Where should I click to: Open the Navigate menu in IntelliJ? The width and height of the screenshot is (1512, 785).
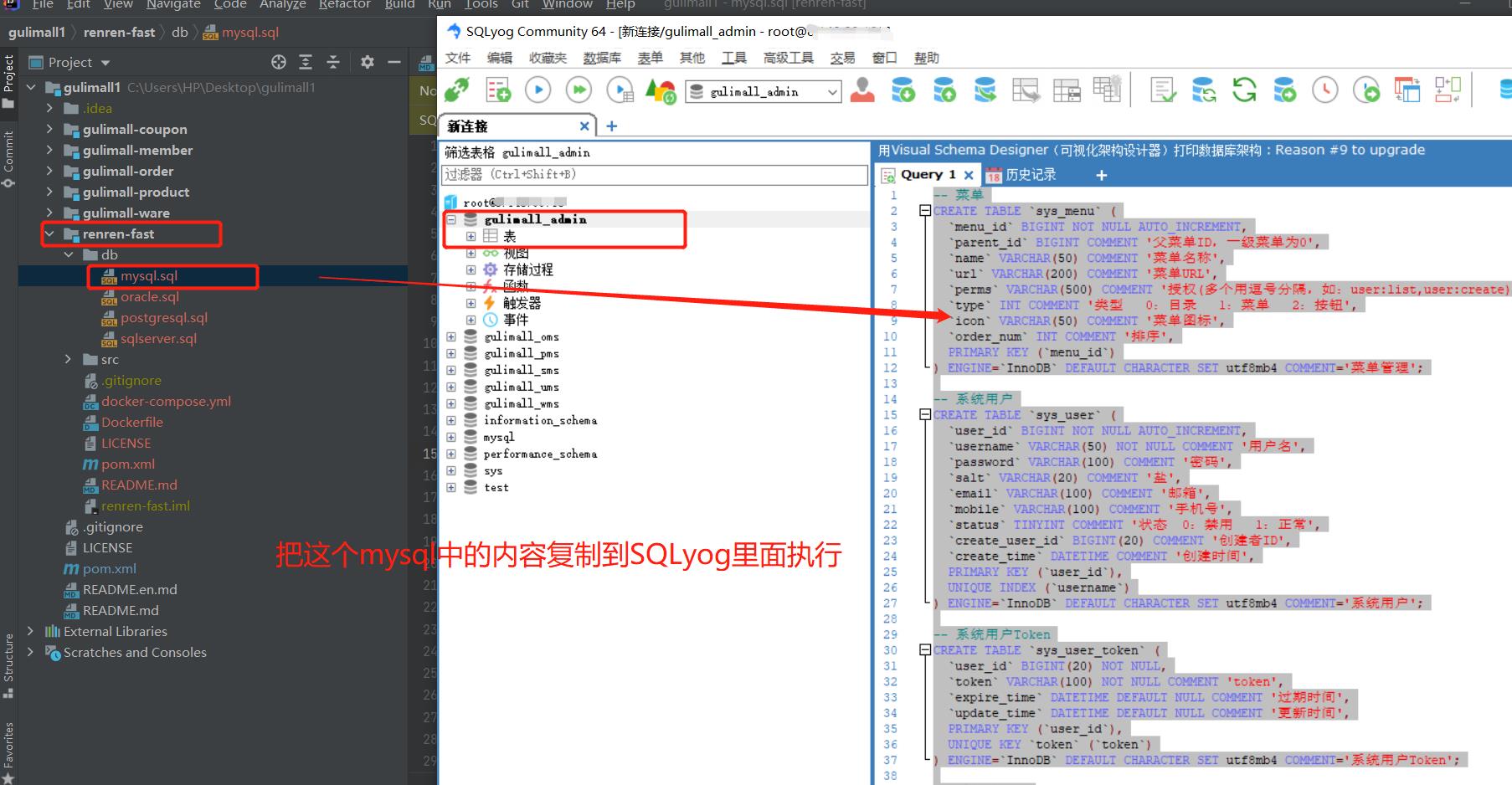point(173,4)
